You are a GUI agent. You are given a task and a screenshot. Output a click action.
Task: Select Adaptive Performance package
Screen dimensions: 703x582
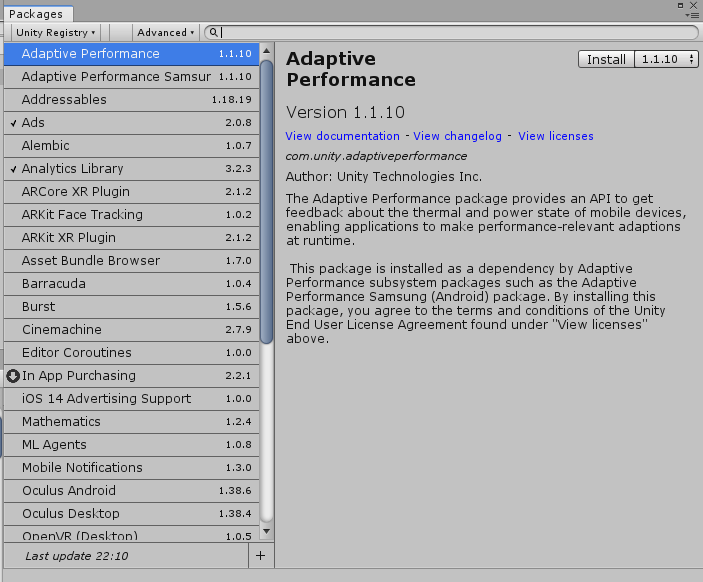tap(131, 54)
